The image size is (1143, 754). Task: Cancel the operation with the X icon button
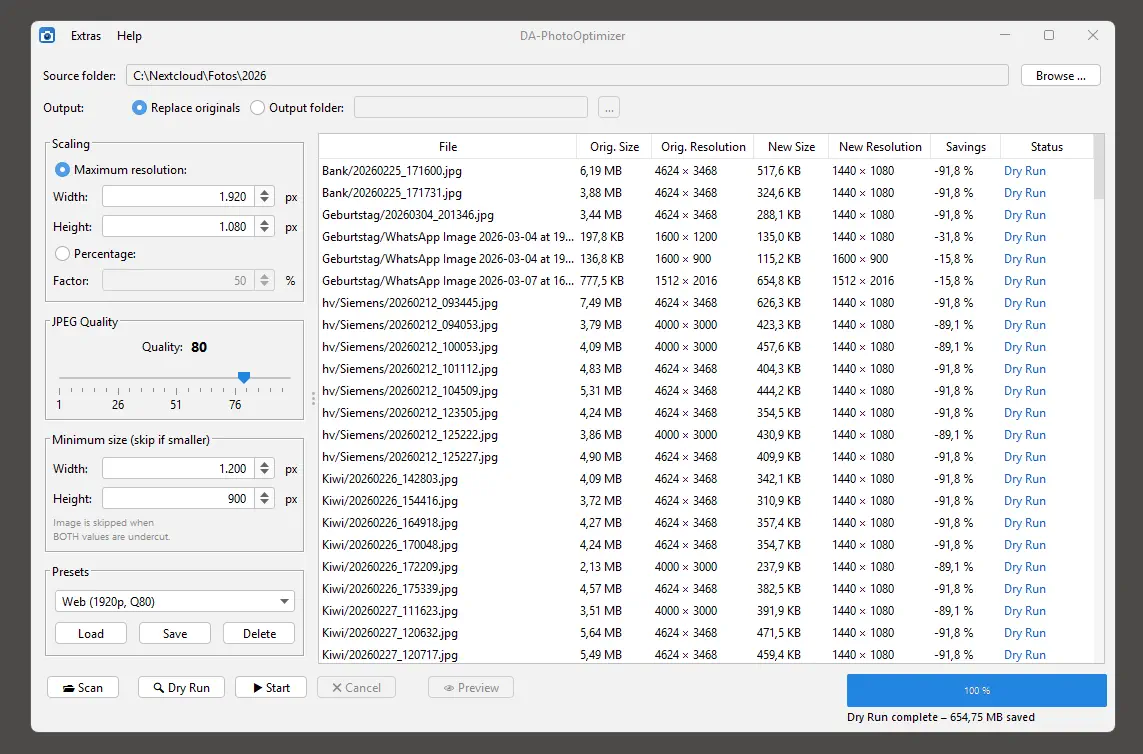click(x=338, y=687)
